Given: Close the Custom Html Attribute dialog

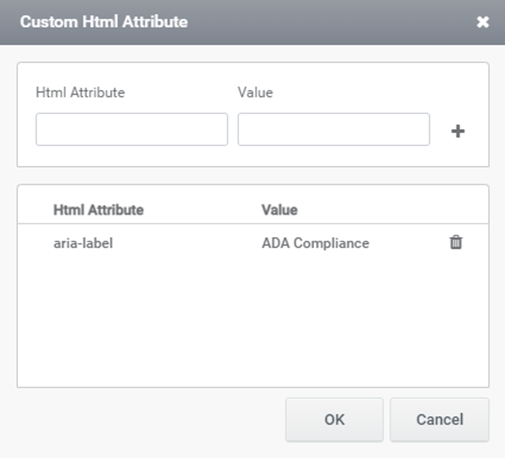Looking at the screenshot, I should tap(483, 22).
